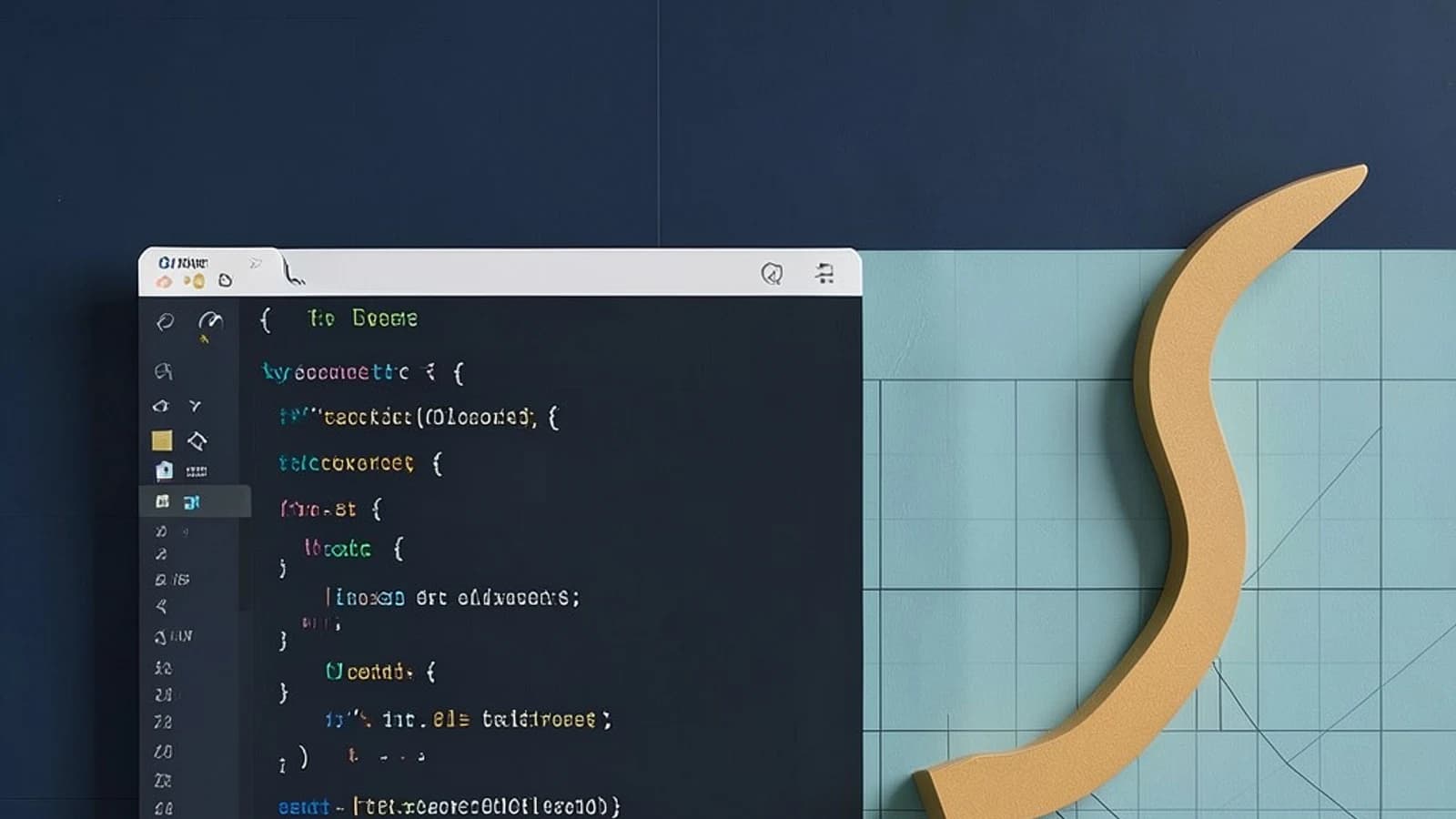Click the diamond outline icon beside the yellow square

coord(197,441)
